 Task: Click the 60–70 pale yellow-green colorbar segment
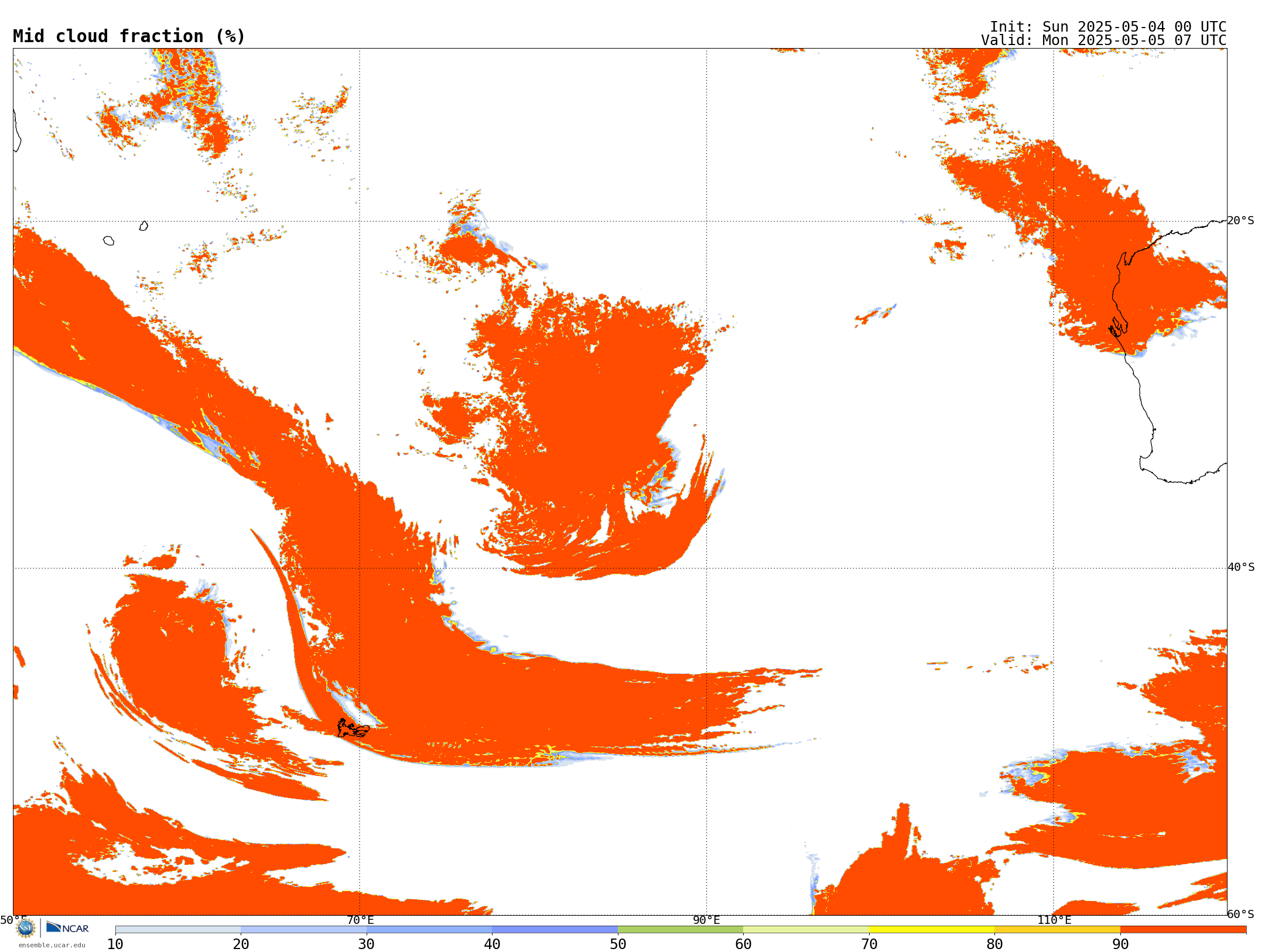tap(806, 930)
